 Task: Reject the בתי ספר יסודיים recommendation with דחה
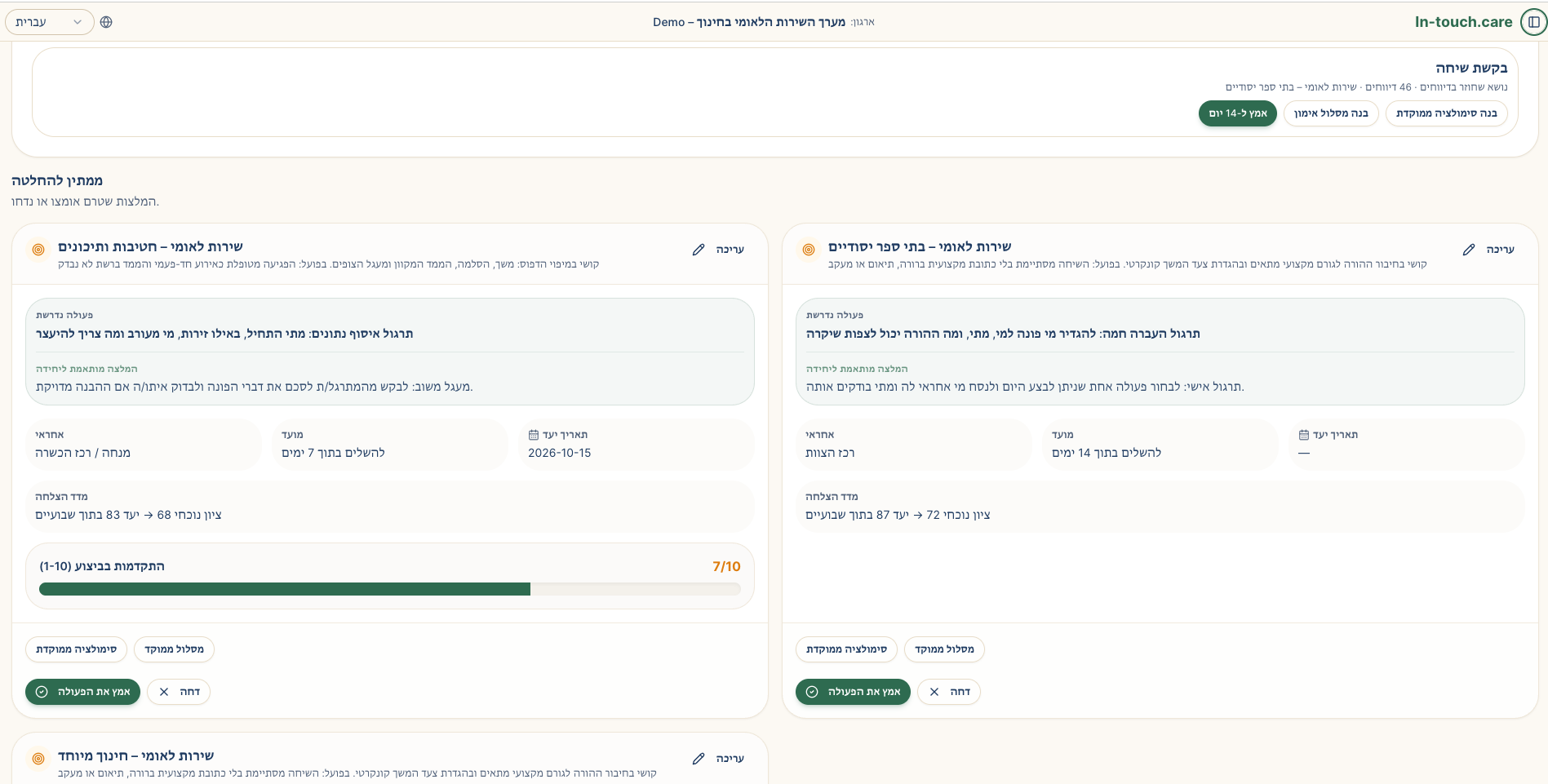click(949, 692)
